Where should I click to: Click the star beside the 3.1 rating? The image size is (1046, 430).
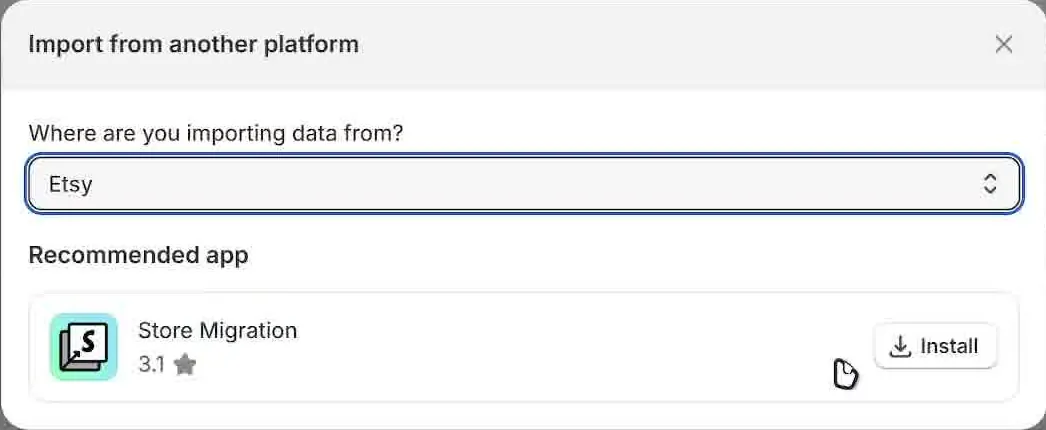click(x=185, y=365)
